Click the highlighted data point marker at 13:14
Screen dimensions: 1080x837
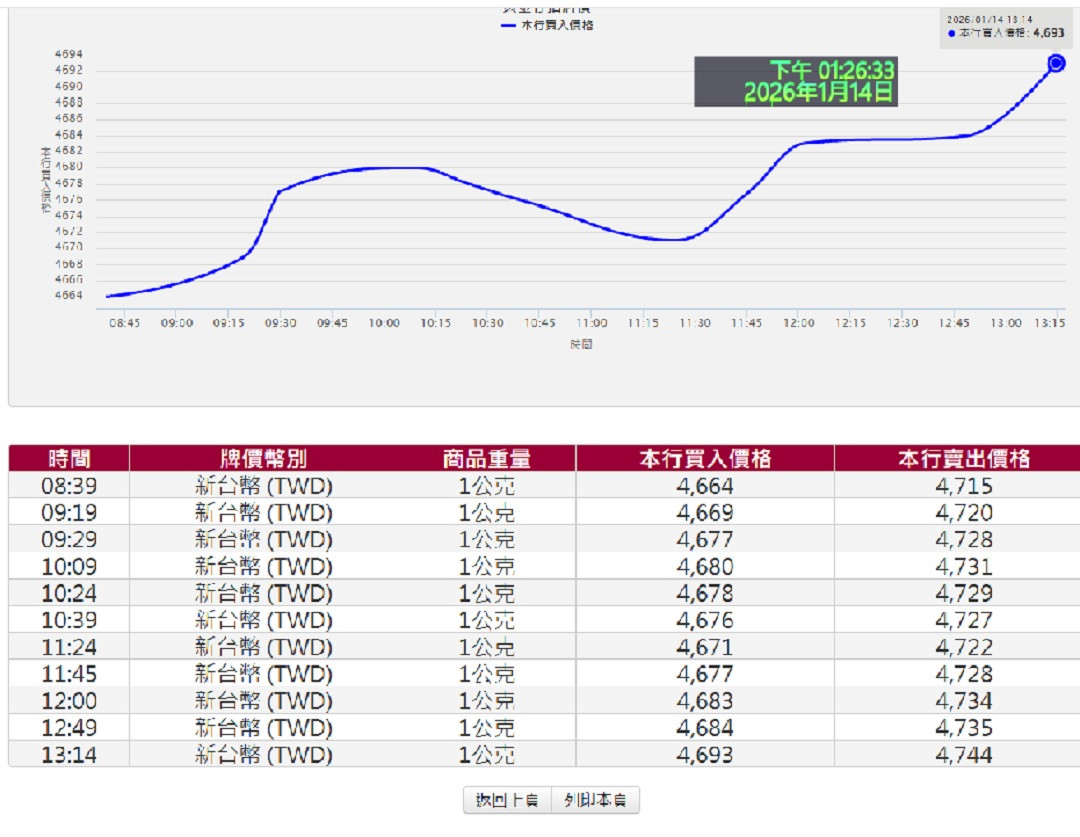coord(1056,64)
